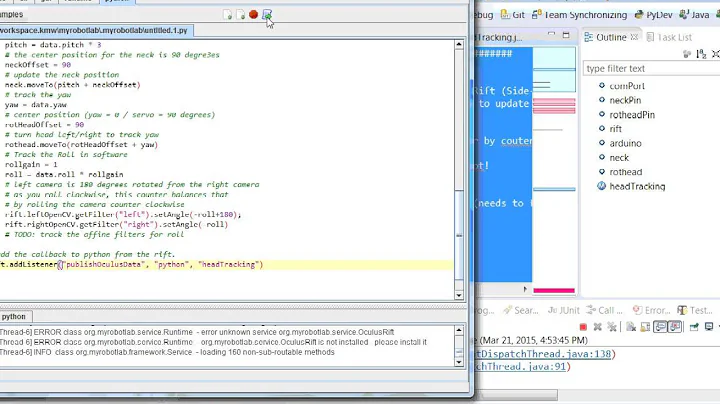Click the first new-file icon in MyRobotLab toolbar

coord(227,15)
